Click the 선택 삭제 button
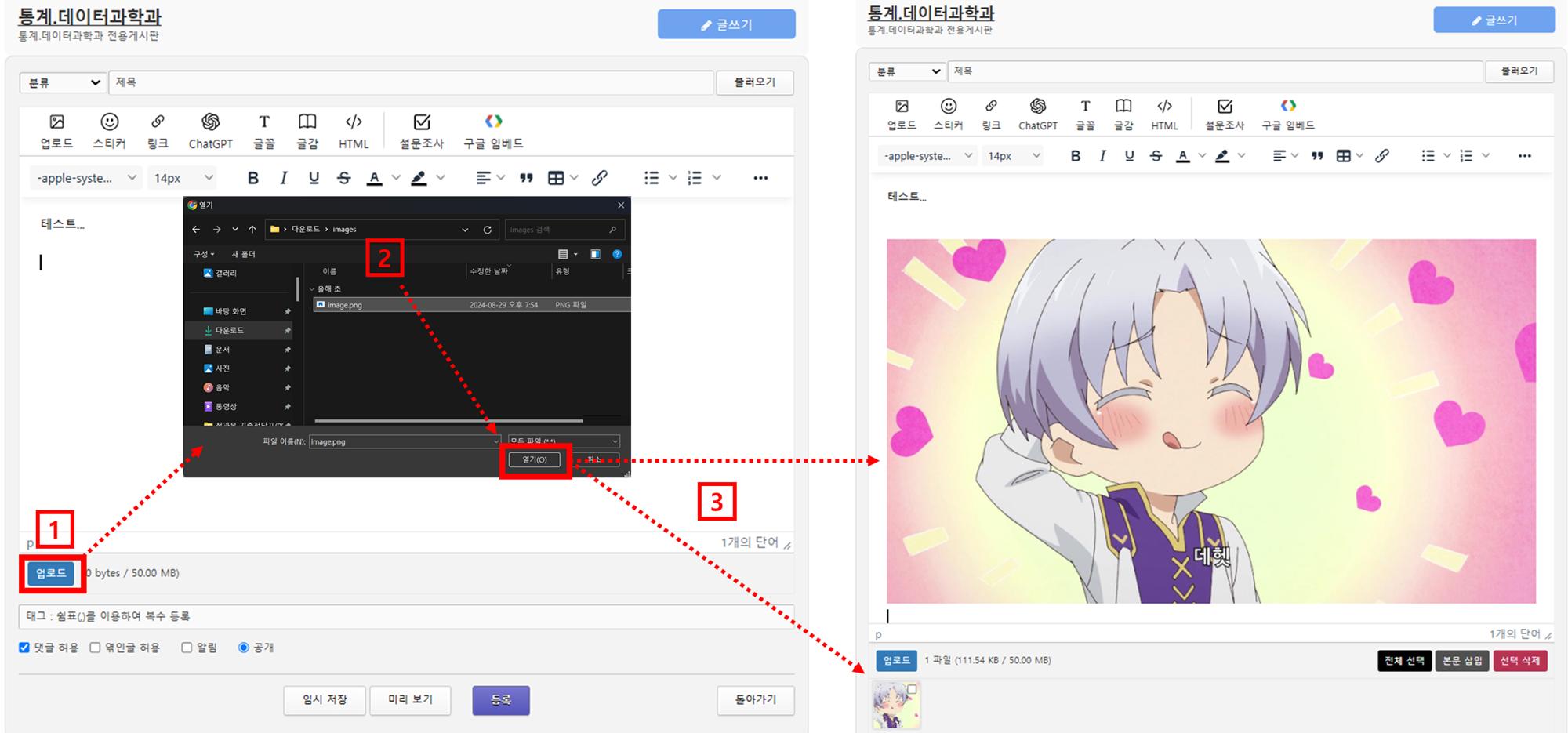Viewport: 1568px width, 733px height. pyautogui.click(x=1520, y=661)
